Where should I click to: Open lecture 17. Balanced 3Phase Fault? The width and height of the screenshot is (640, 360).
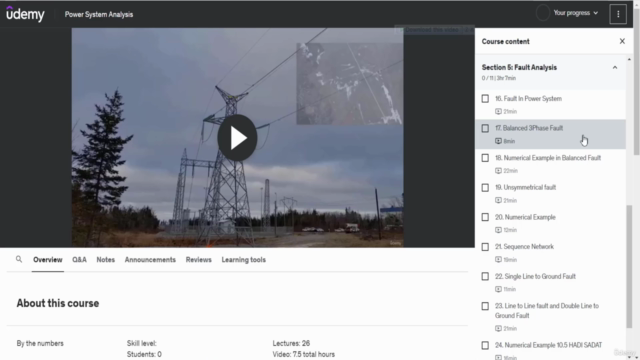550,134
